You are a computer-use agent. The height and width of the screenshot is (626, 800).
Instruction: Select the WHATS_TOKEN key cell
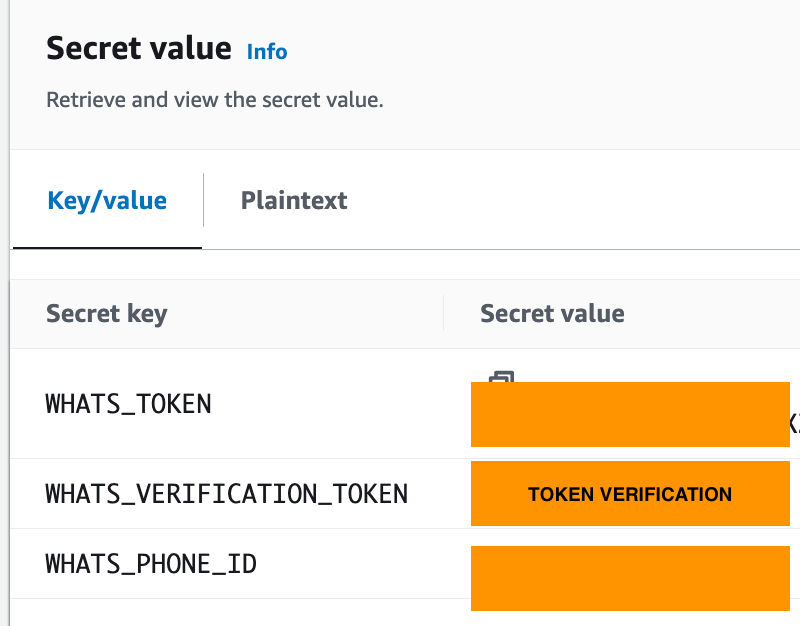pyautogui.click(x=128, y=404)
